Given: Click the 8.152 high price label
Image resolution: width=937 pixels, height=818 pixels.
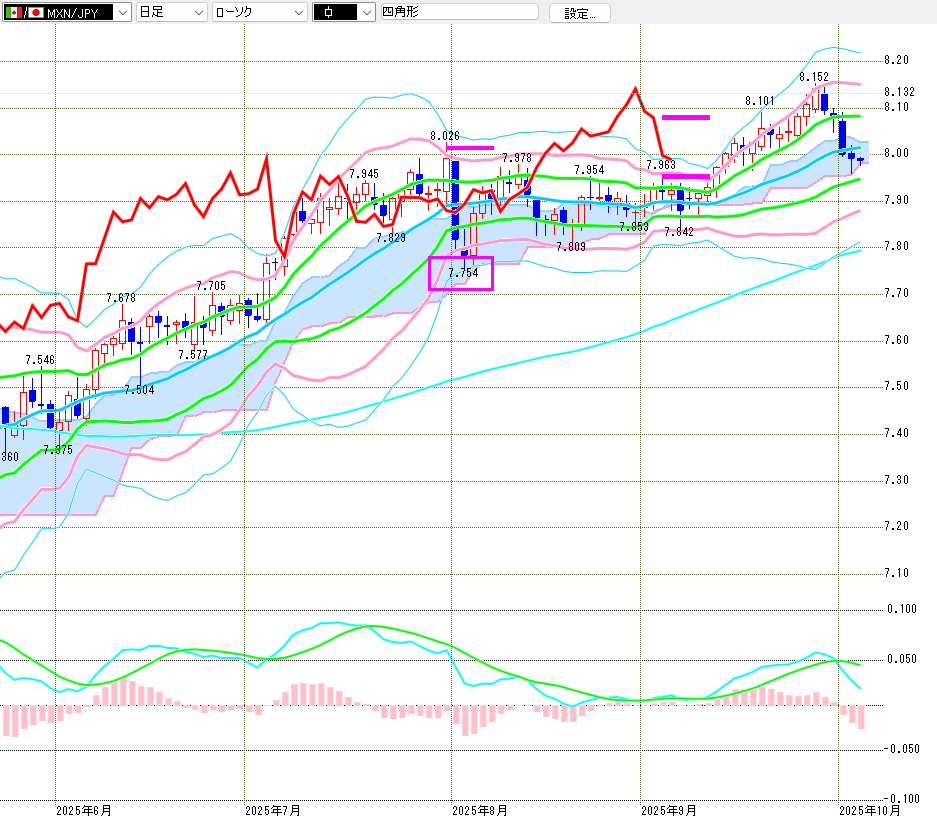Looking at the screenshot, I should pos(813,77).
